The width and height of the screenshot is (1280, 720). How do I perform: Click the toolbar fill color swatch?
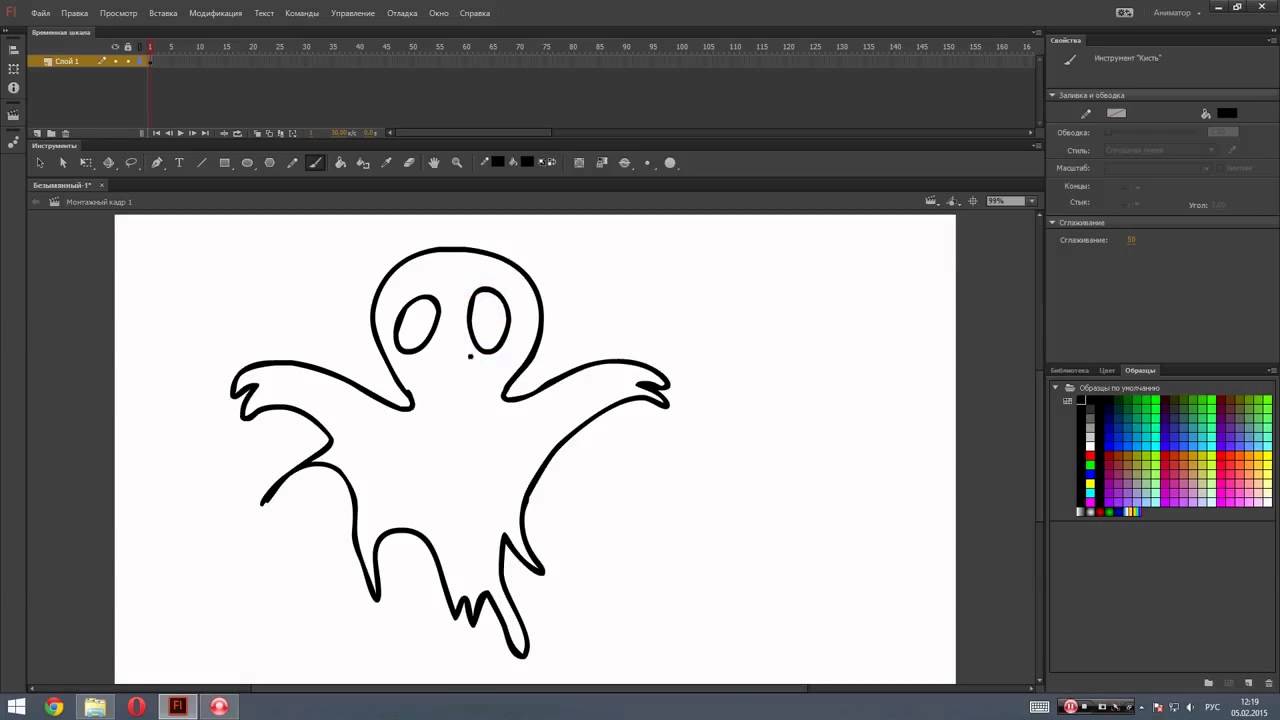(x=527, y=162)
